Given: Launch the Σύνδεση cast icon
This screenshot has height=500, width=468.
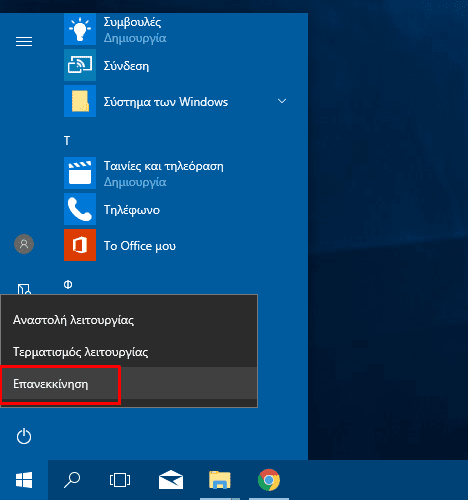Looking at the screenshot, I should (x=80, y=65).
